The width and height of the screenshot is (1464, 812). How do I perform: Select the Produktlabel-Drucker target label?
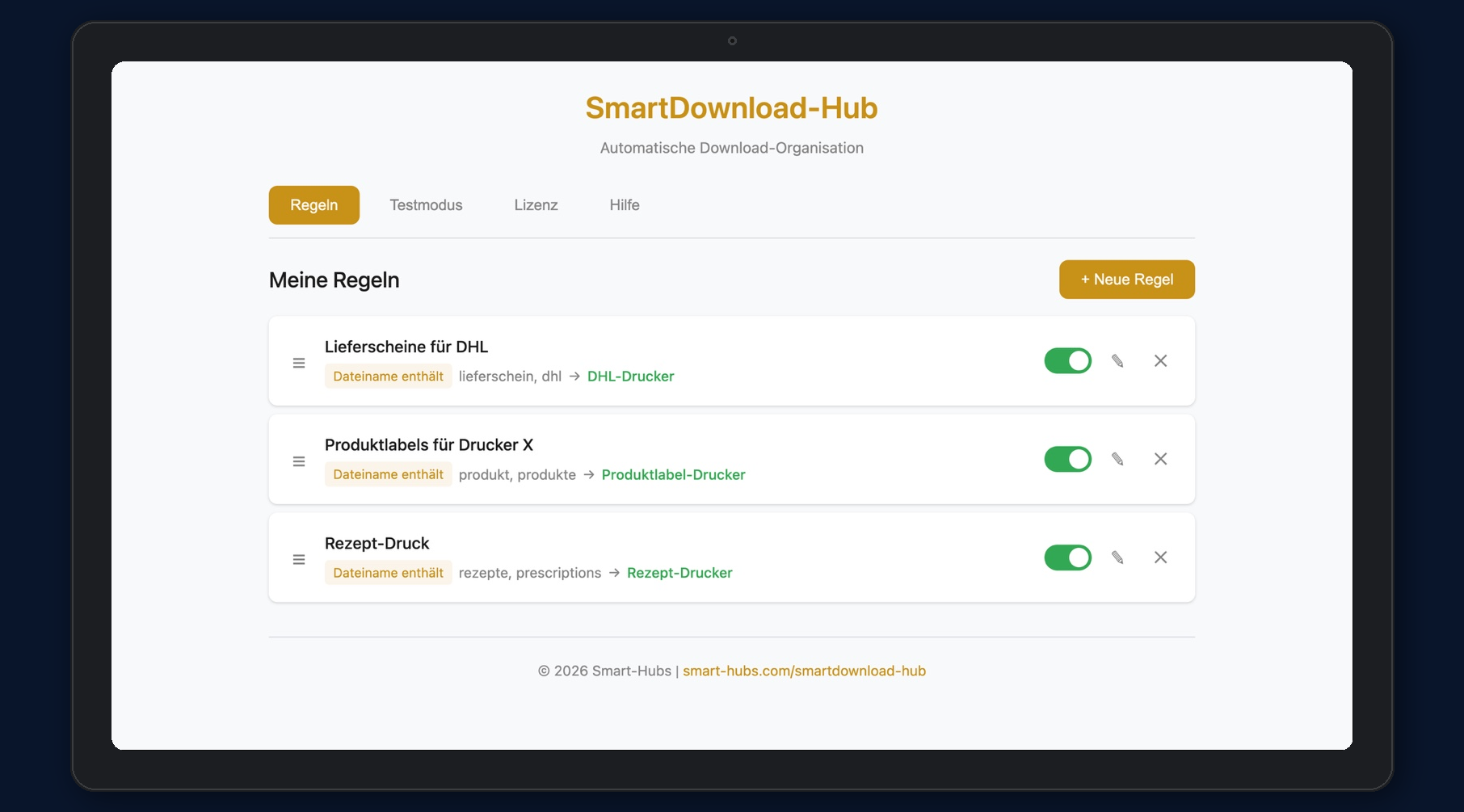click(673, 475)
